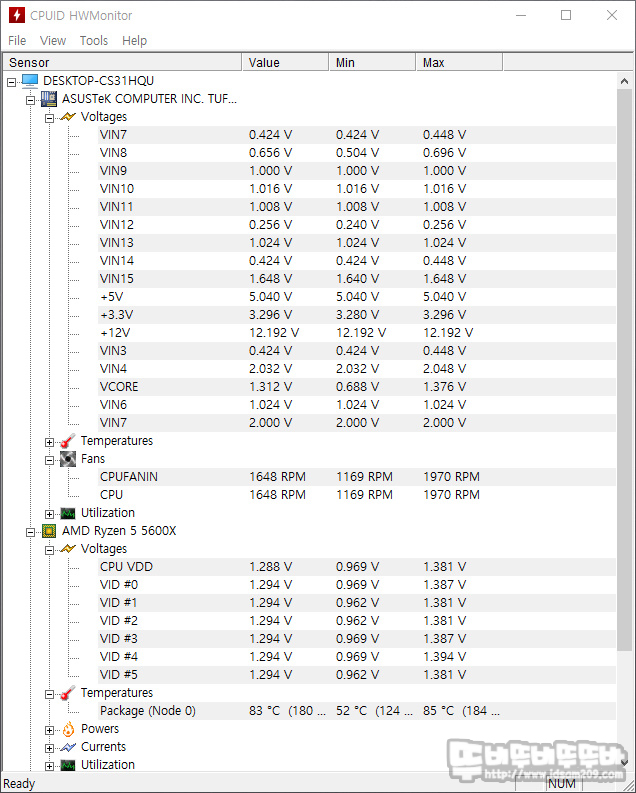Click the vertical scrollbar thumb
Image resolution: width=636 pixels, height=793 pixels.
point(624,370)
